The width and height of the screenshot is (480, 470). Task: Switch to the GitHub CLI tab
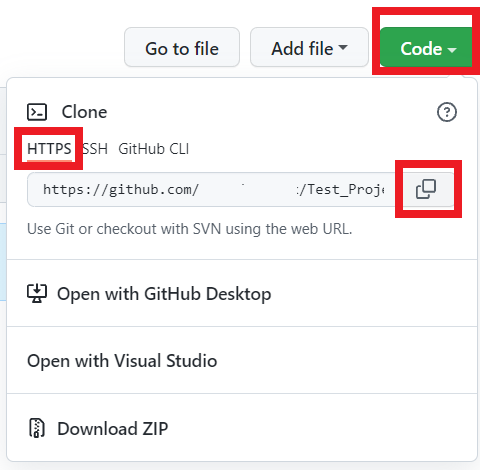click(154, 149)
